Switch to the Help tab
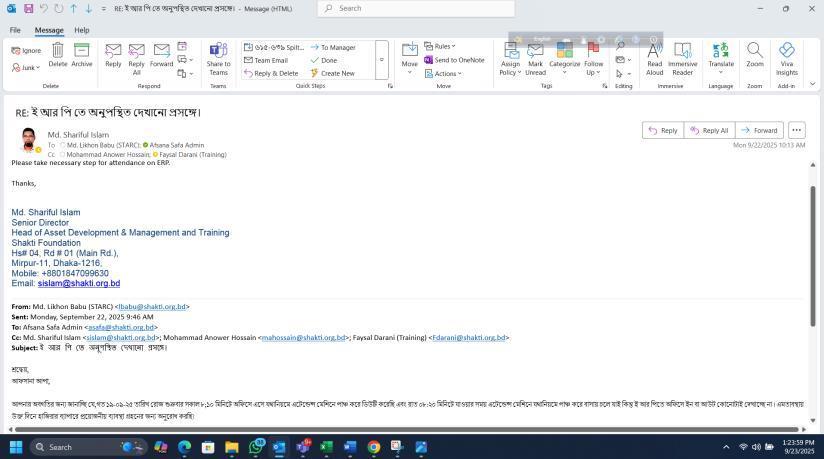The image size is (824, 459). (81, 30)
